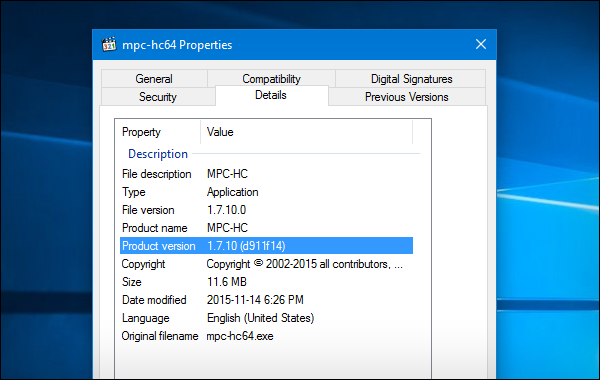Click the mpc-hc64 Properties title text
Screen dimensions: 600x380
pyautogui.click(x=177, y=45)
